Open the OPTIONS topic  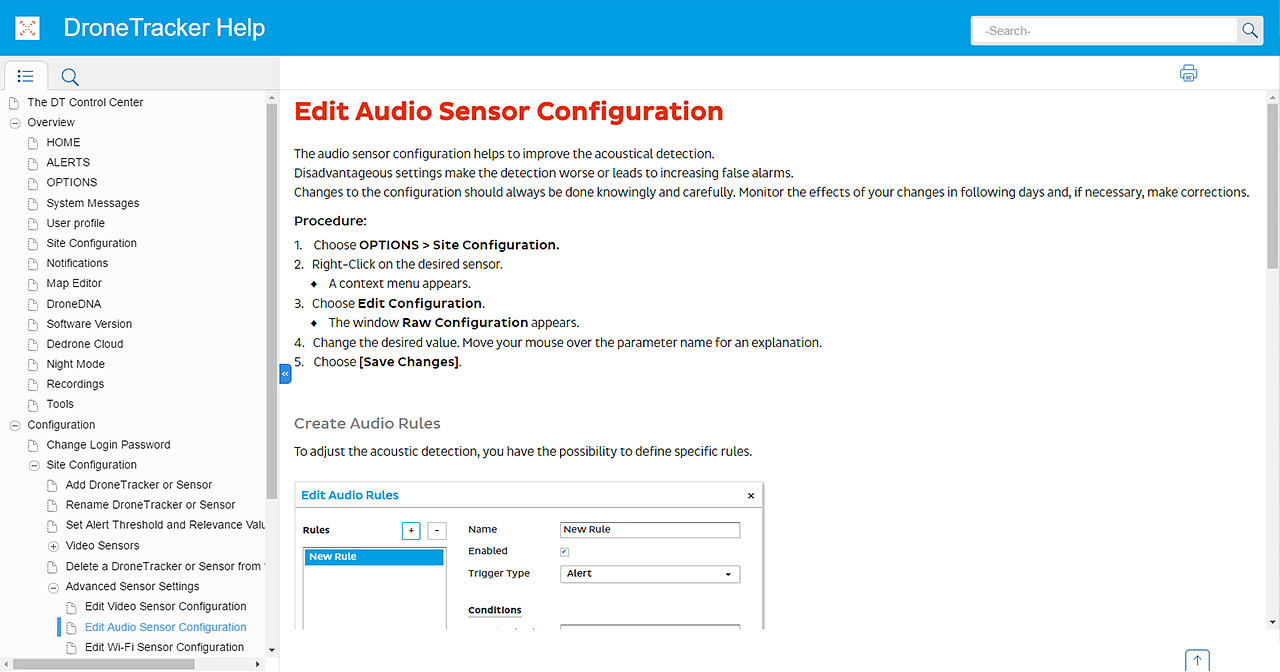72,182
